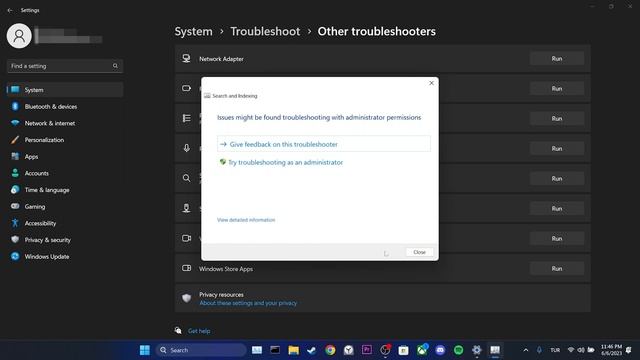Click the magnifier icon in Find a setting
This screenshot has height=360, width=640.
coord(116,66)
